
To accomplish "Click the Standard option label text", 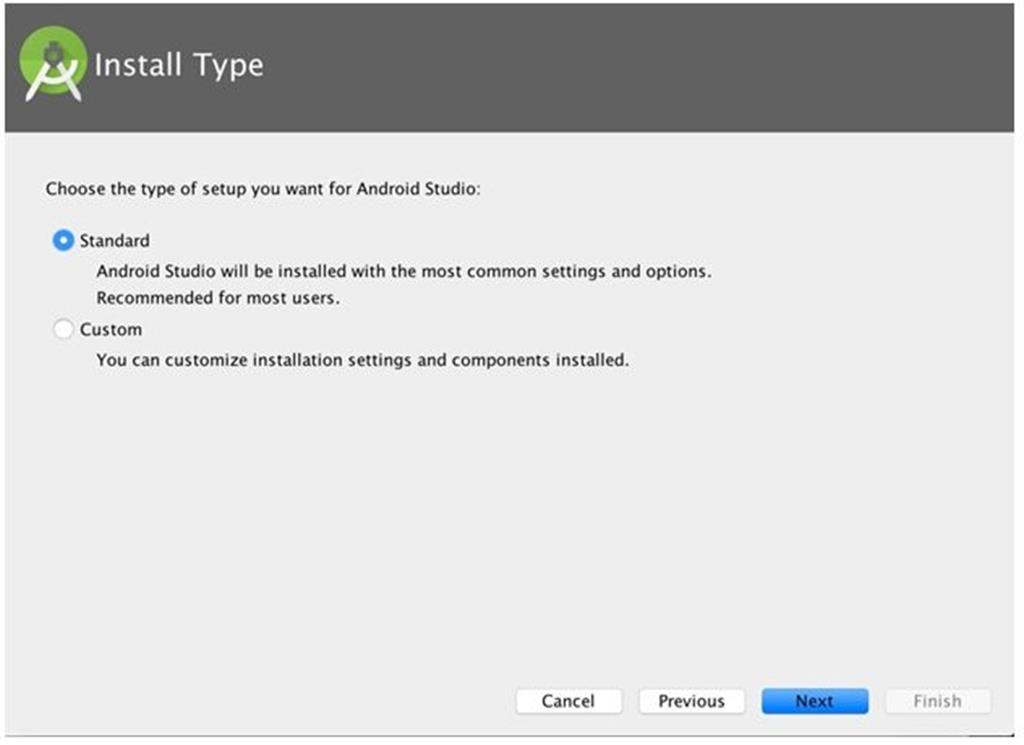I will pos(113,240).
